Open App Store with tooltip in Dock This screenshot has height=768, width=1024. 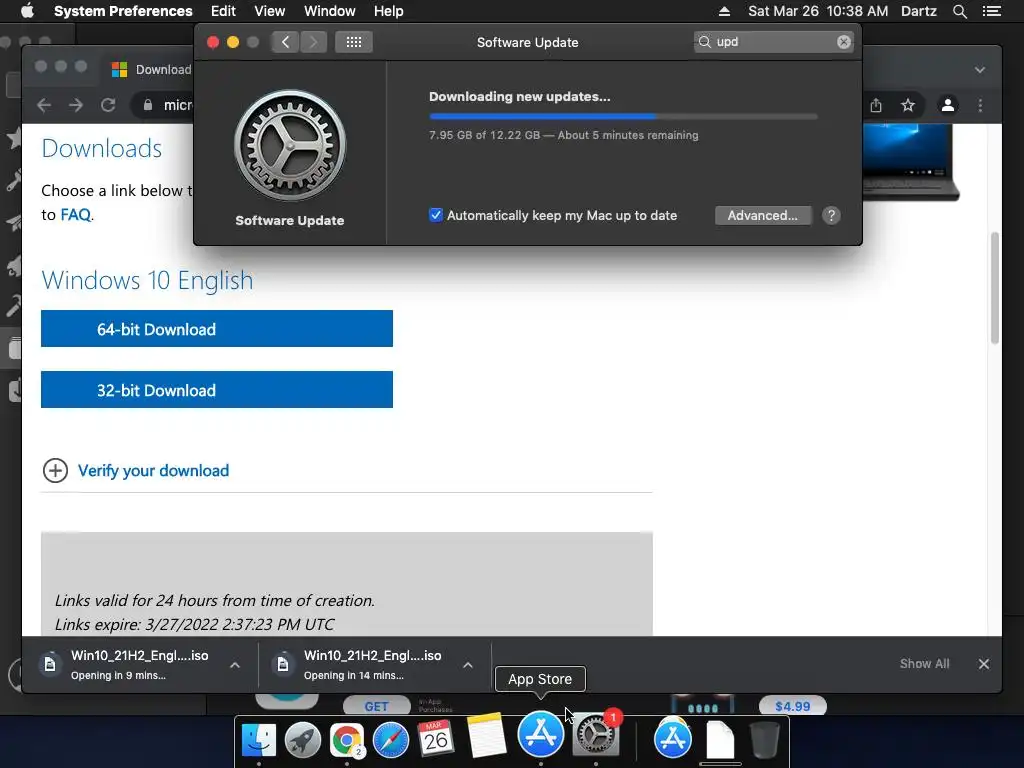[541, 734]
